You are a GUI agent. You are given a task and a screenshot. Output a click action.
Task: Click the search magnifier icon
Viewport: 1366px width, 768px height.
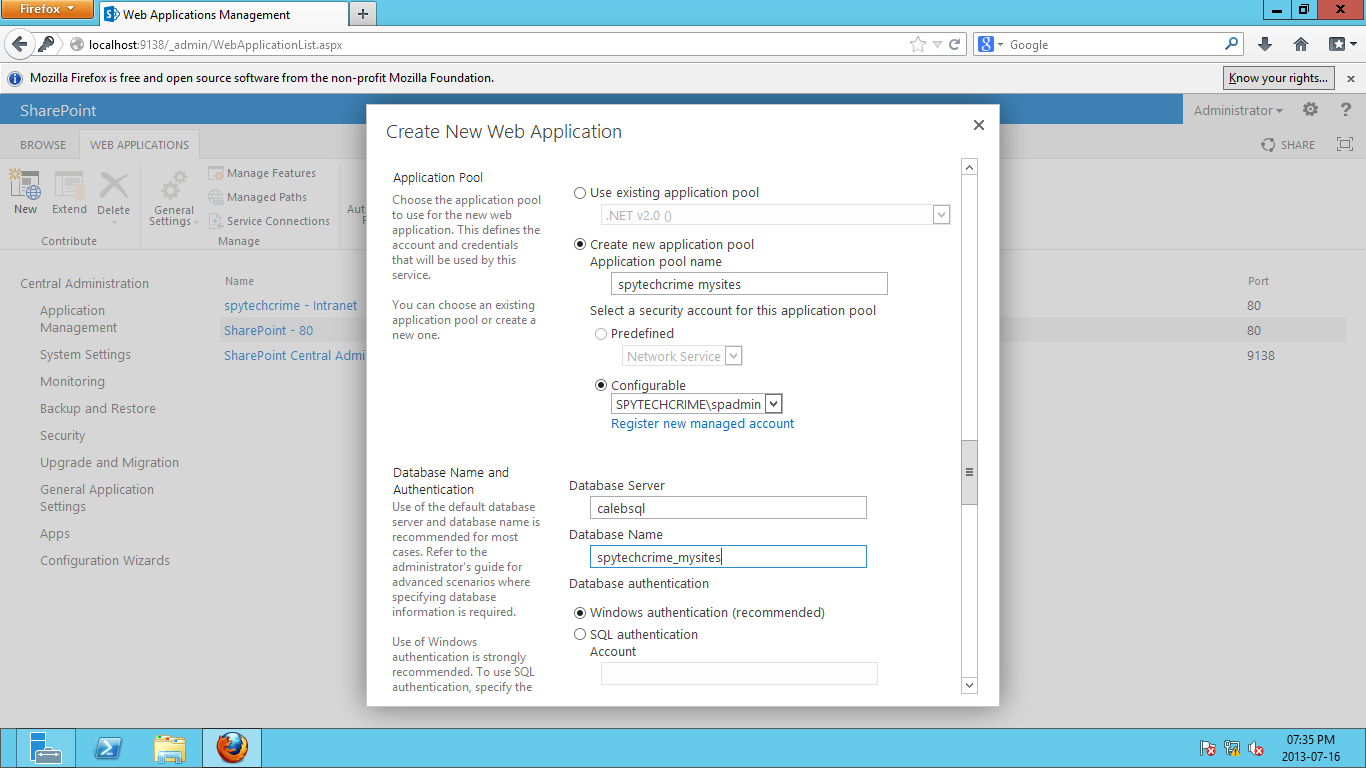tap(1231, 44)
